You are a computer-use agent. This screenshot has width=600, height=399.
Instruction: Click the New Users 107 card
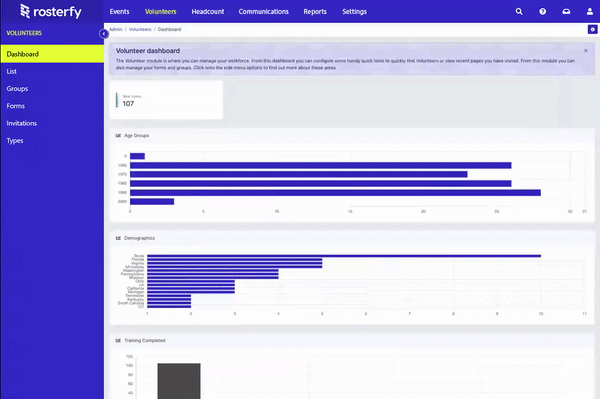(166, 100)
